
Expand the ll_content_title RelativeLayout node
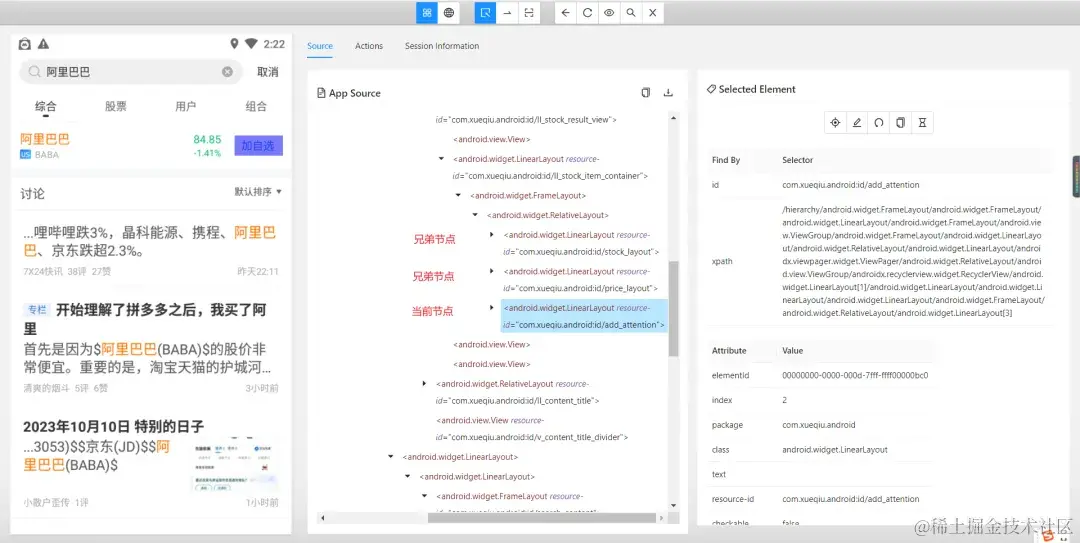(x=424, y=383)
